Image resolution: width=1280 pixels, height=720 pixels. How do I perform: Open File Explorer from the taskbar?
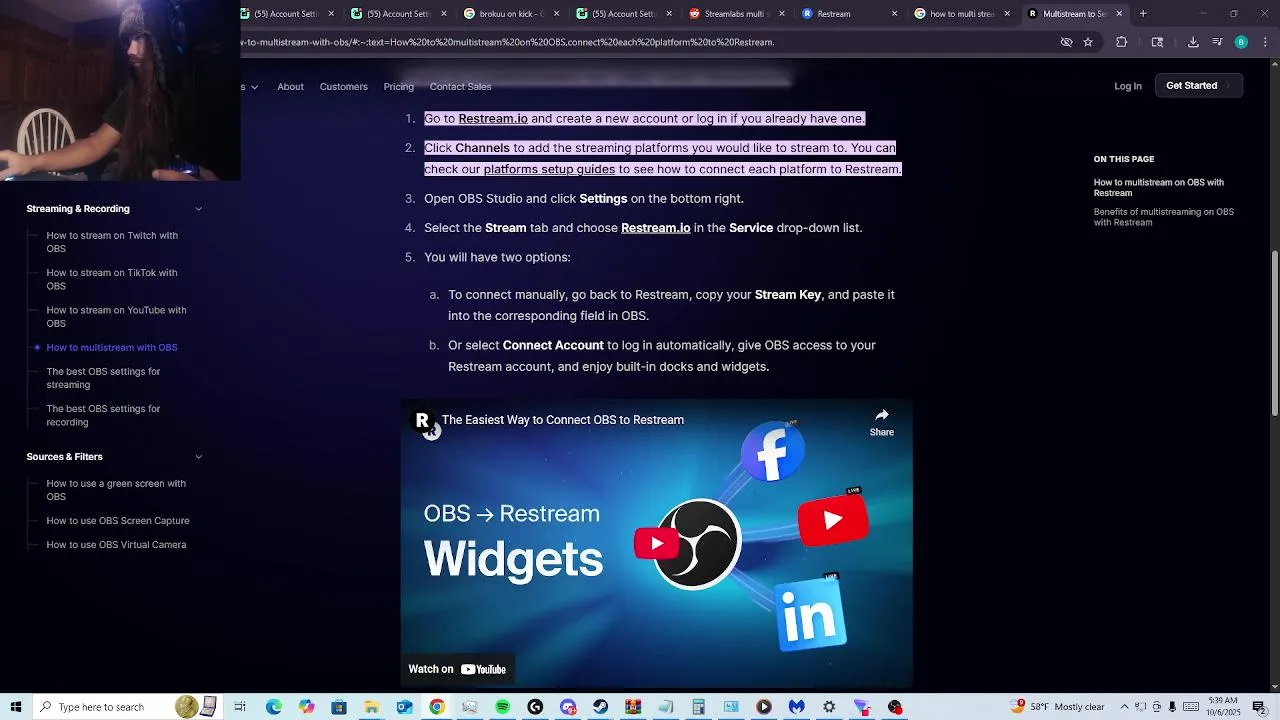click(371, 707)
